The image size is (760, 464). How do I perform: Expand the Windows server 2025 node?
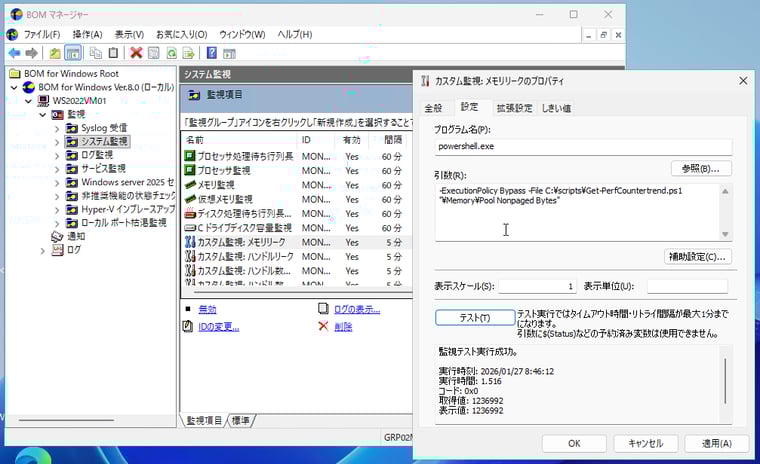57,183
